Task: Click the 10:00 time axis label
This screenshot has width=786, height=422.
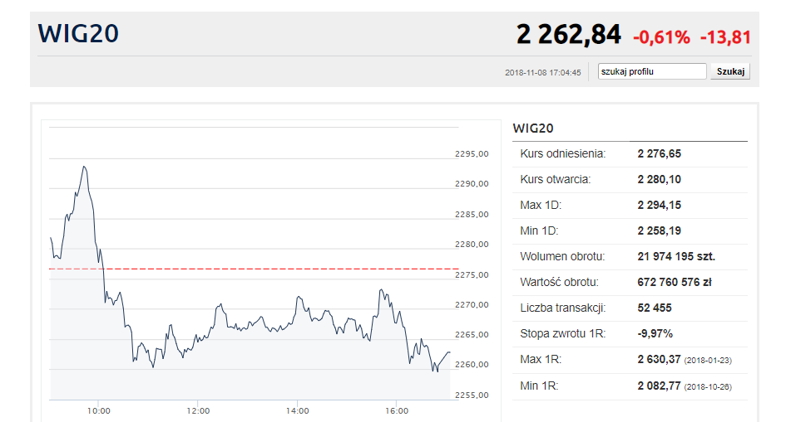Action: [x=99, y=410]
